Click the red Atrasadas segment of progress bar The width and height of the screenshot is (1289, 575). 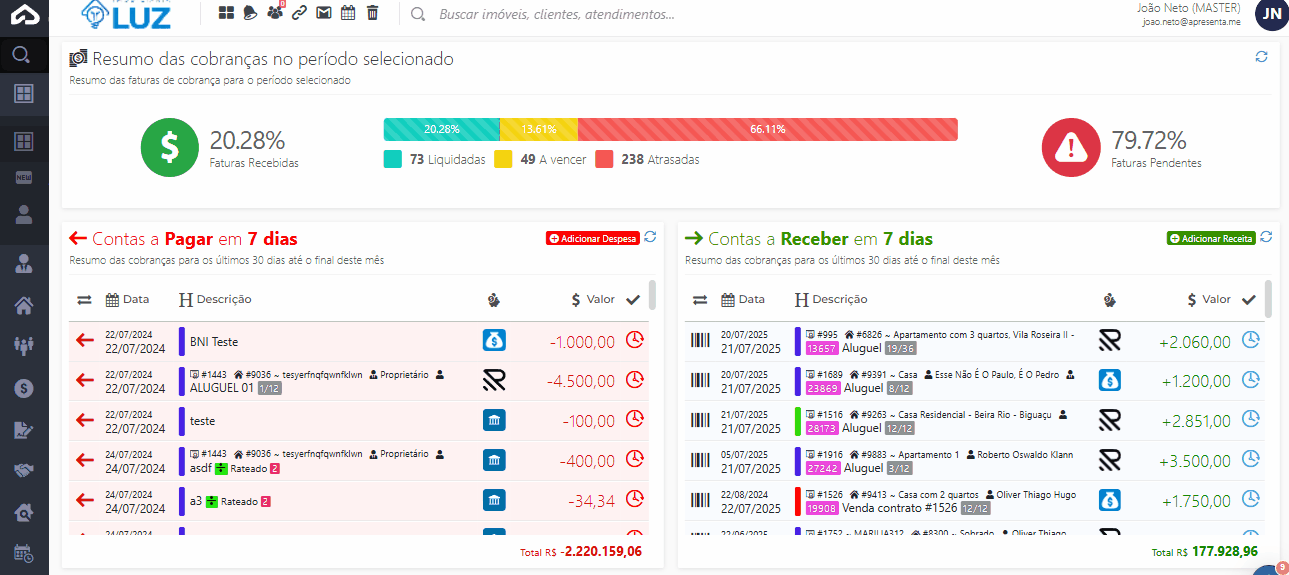pyautogui.click(x=767, y=129)
